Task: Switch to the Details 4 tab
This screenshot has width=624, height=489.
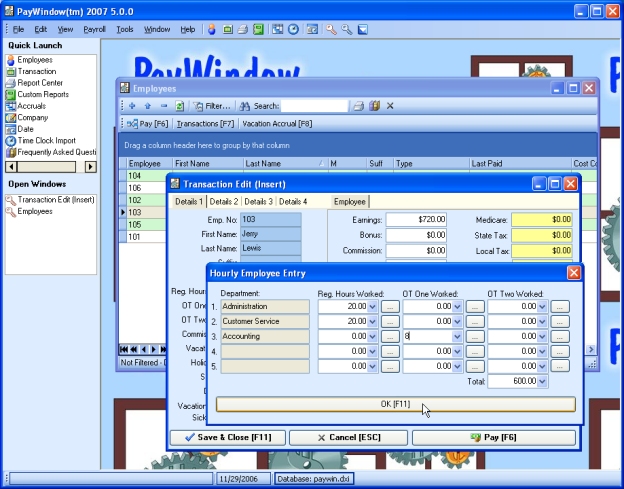Action: (293, 202)
